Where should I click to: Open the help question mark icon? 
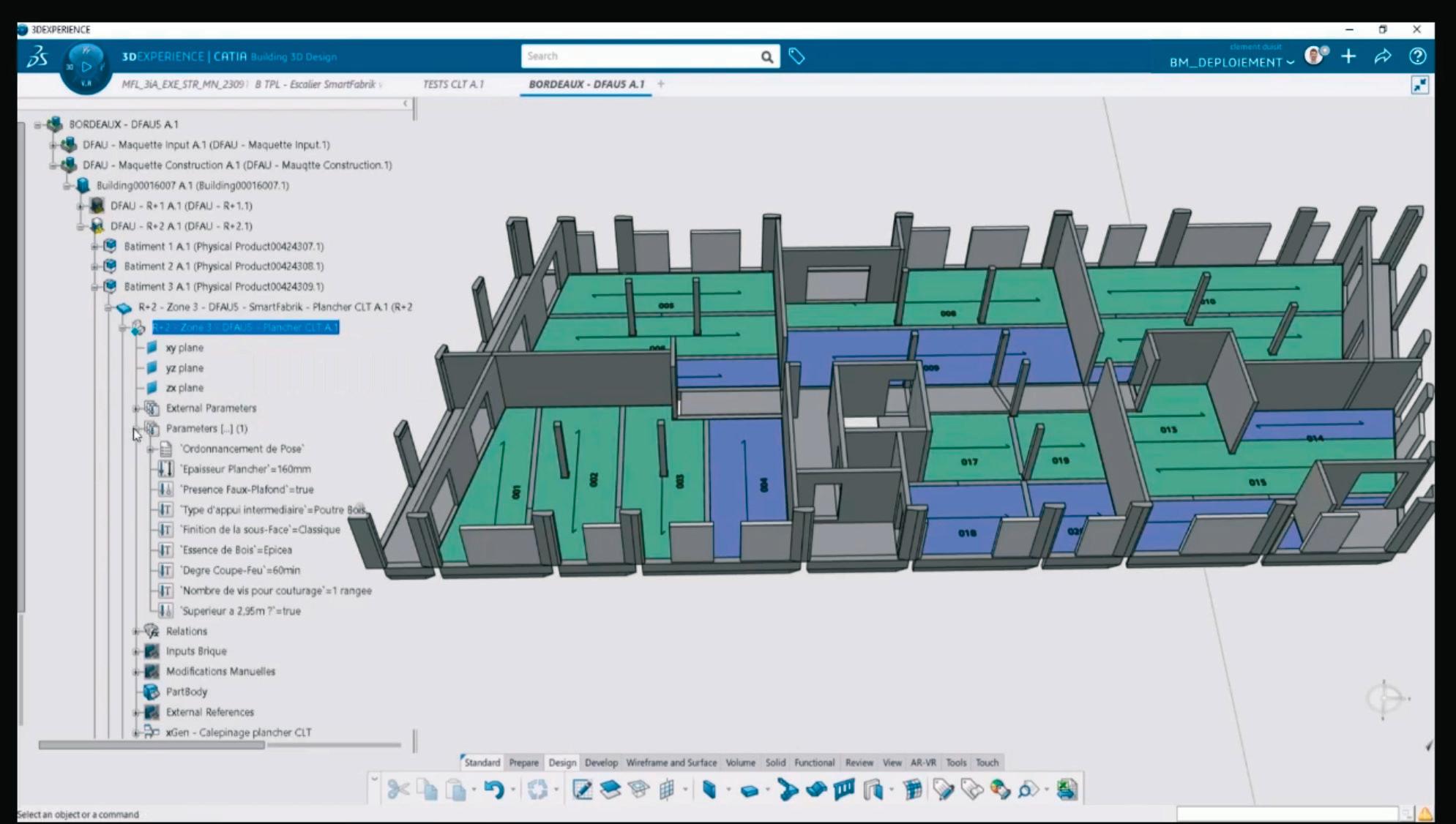click(1417, 56)
